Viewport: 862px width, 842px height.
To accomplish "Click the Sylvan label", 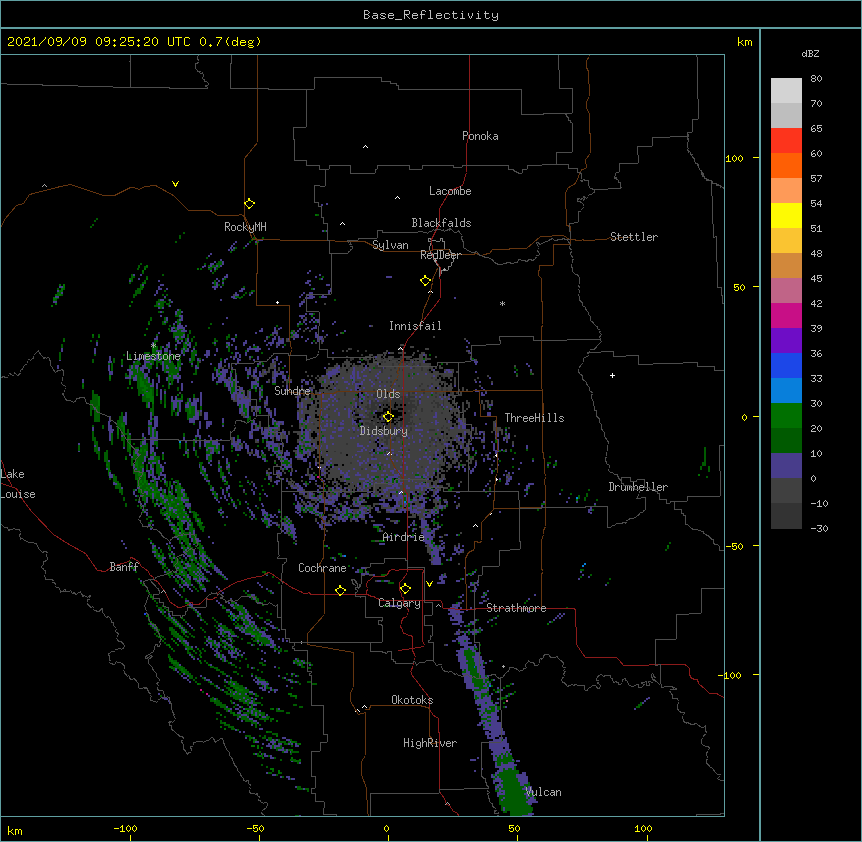I will click(x=390, y=245).
